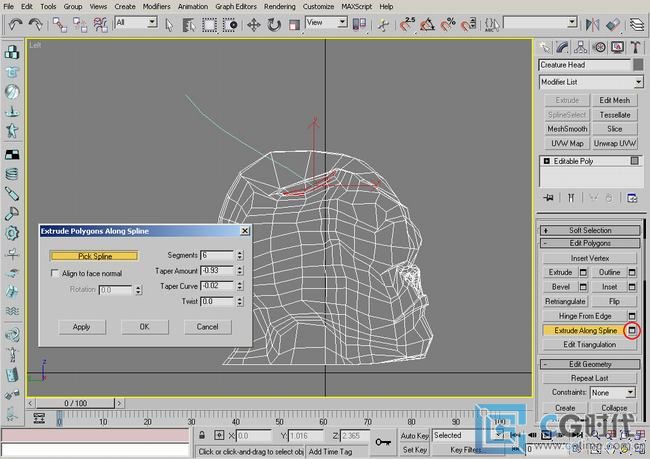Open Select by Name list icon
Viewport: 650px width, 459px height.
(189, 25)
